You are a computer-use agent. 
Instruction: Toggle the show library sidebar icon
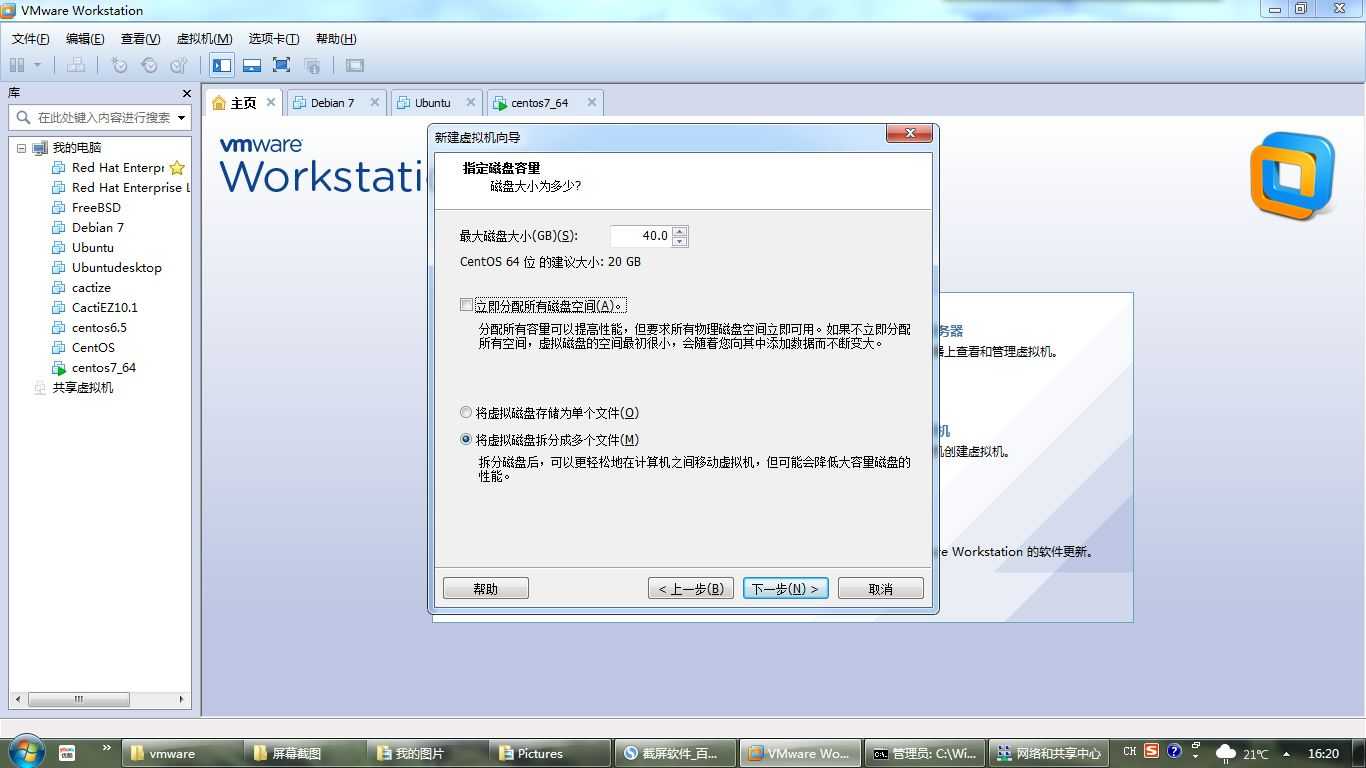[x=222, y=65]
